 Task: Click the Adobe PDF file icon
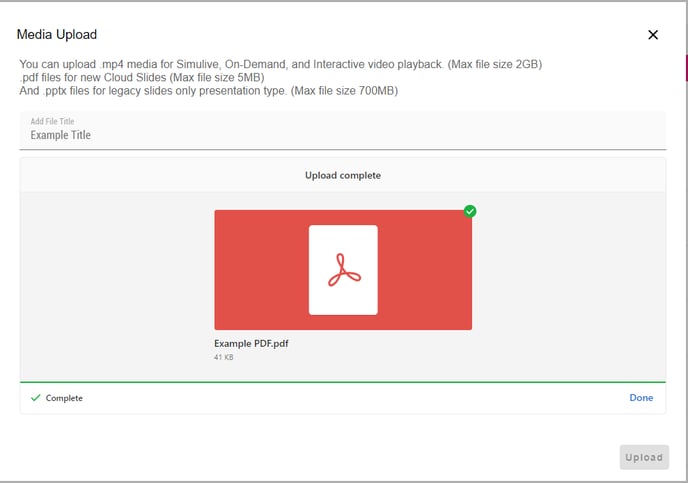(x=343, y=270)
